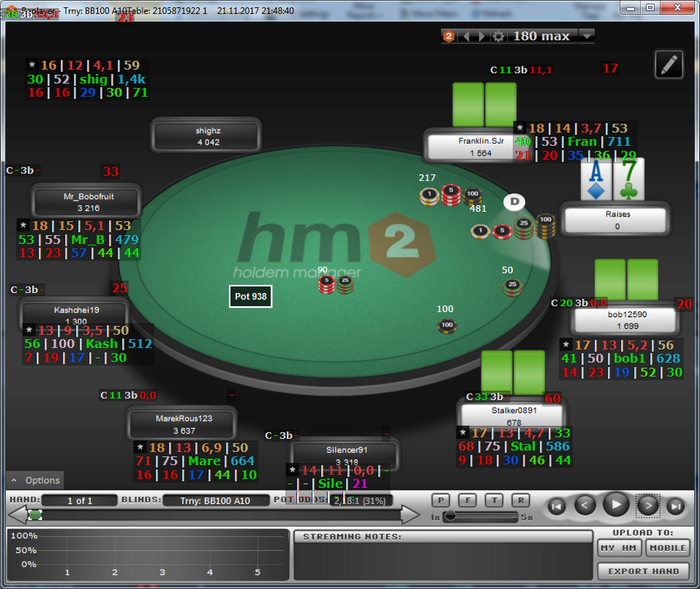Image resolution: width=700 pixels, height=589 pixels.
Task: Click the Fran HUD stats panel
Action: pyautogui.click(x=575, y=142)
